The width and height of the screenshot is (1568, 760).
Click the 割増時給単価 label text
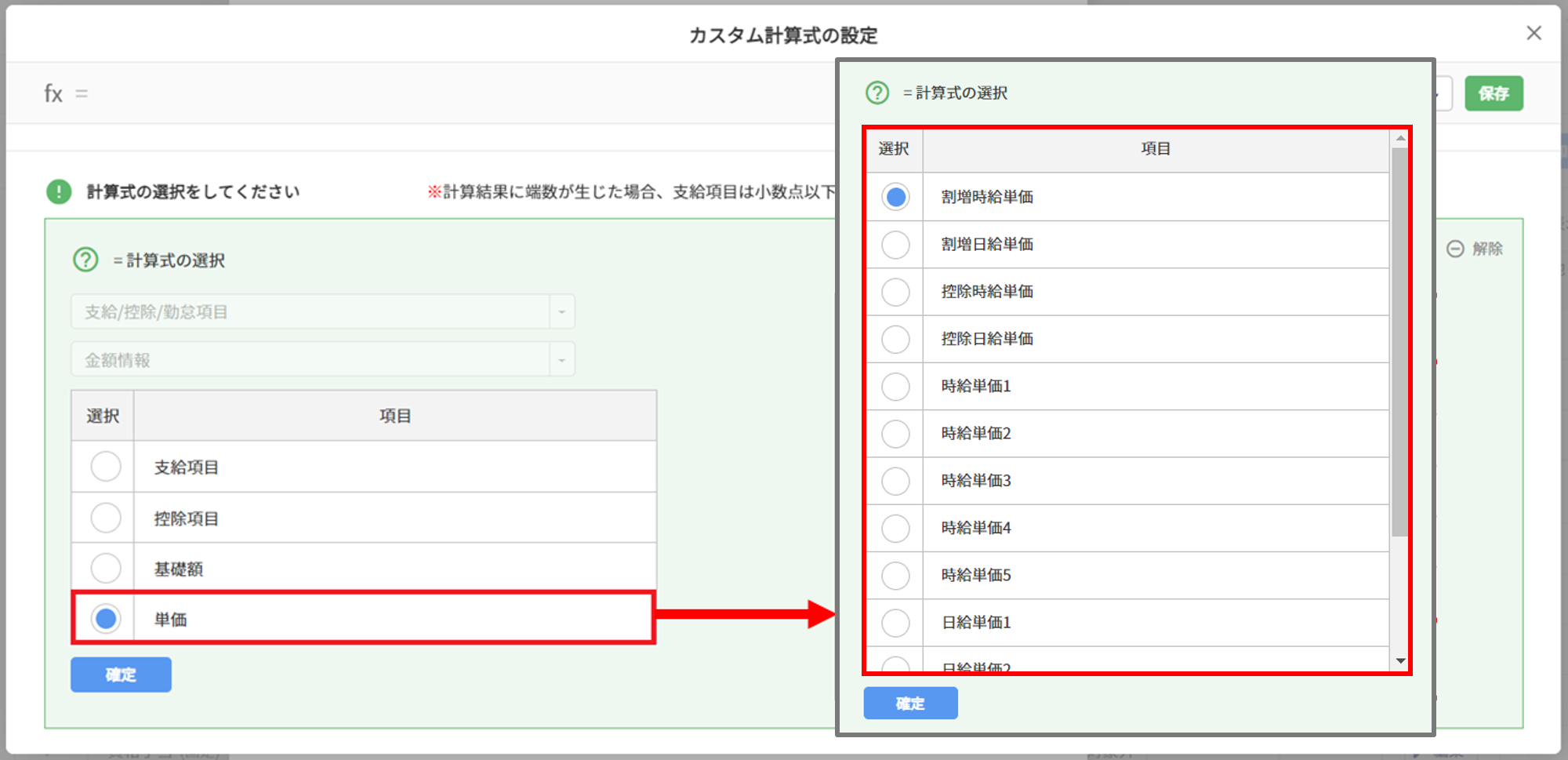point(987,197)
